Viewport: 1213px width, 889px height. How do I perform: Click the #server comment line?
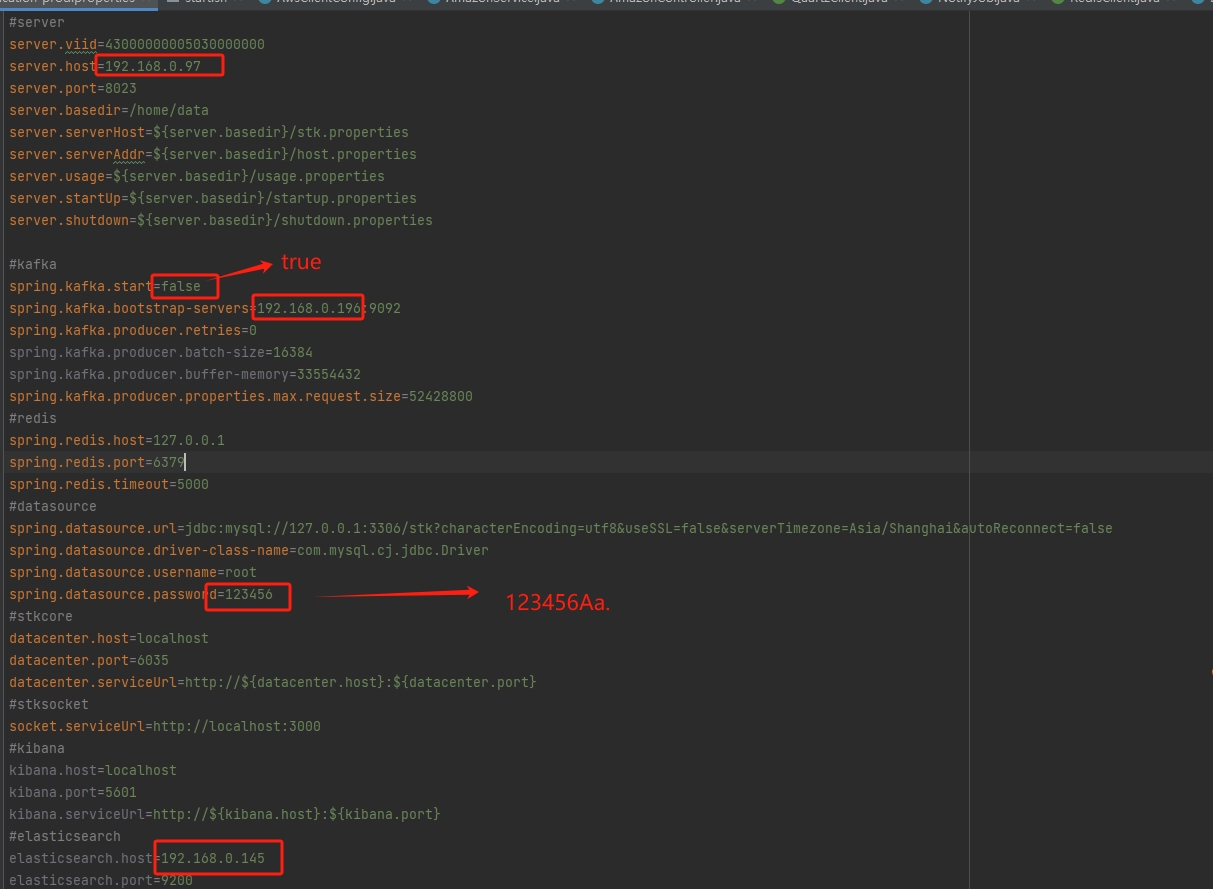tap(36, 22)
